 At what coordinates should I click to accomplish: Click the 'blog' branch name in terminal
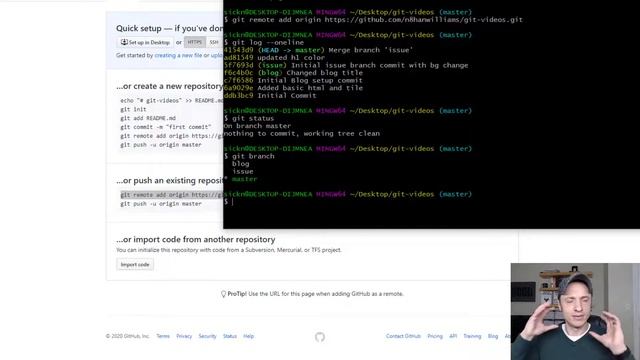(240, 164)
